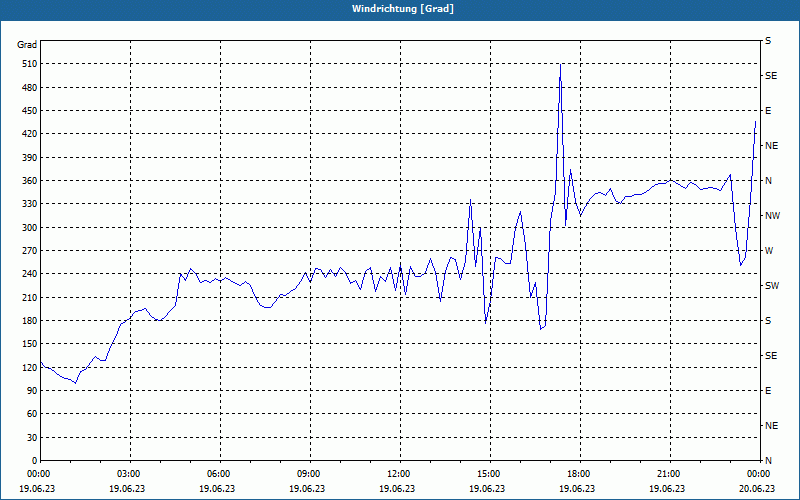Click the N compass label beside 360 gridline
The width and height of the screenshot is (800, 500).
pos(768,181)
